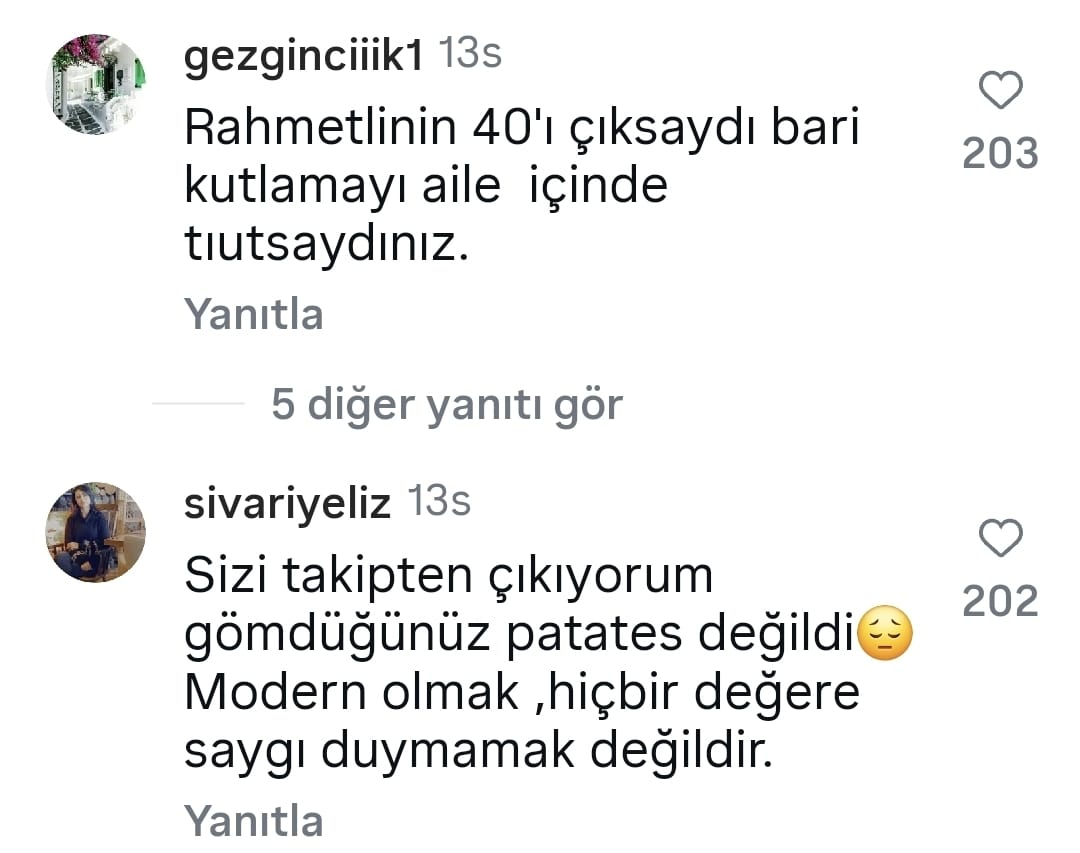
Task: Select the comment text starting "Rahmetlinin 40'ı"
Action: point(522,186)
